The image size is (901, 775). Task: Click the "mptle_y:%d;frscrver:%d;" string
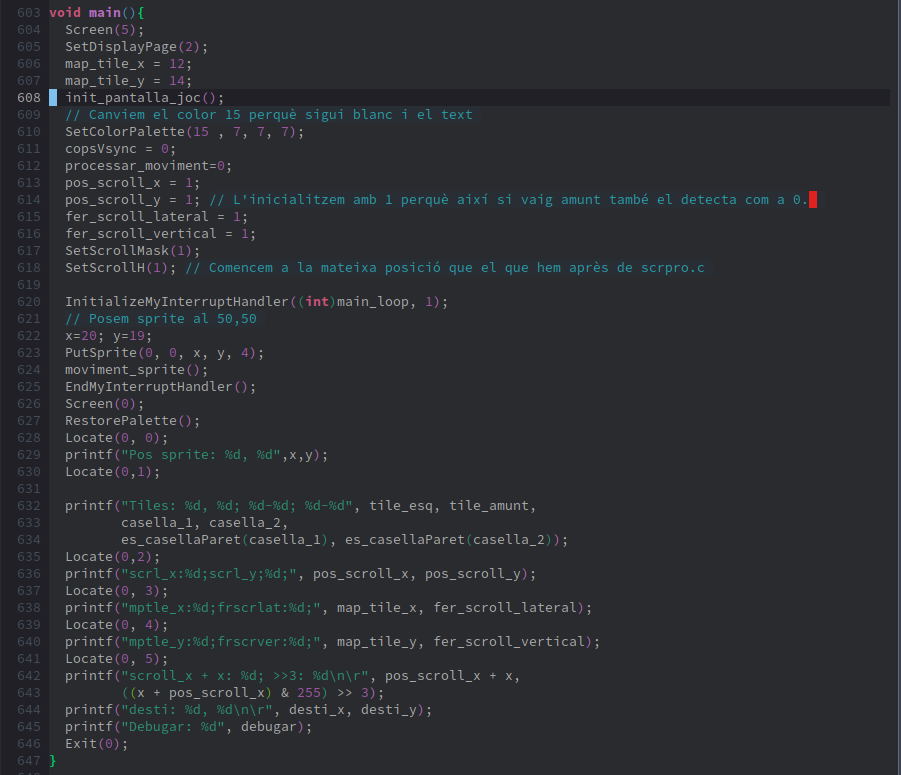[x=220, y=642]
